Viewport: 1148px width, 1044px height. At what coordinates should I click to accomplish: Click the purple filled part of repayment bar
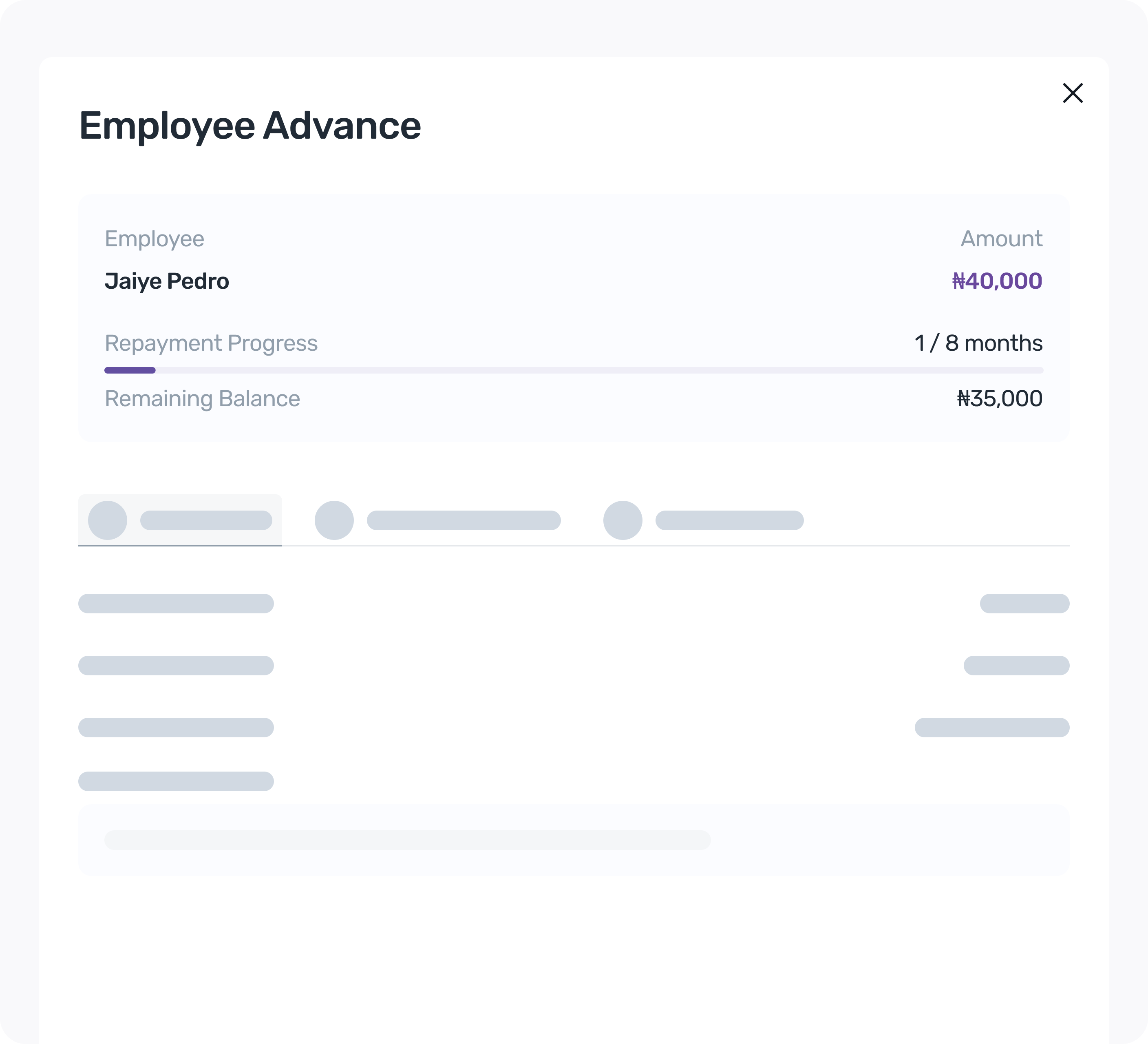(x=130, y=370)
